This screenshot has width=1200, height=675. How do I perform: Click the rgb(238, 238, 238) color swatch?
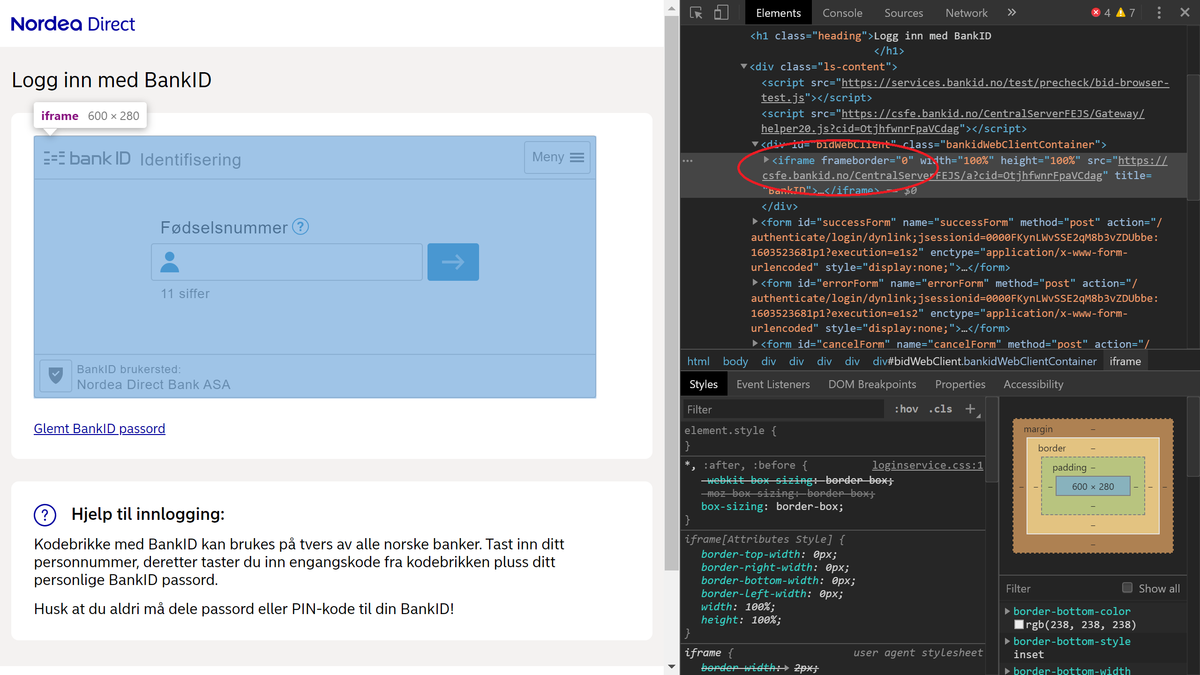tap(1019, 625)
